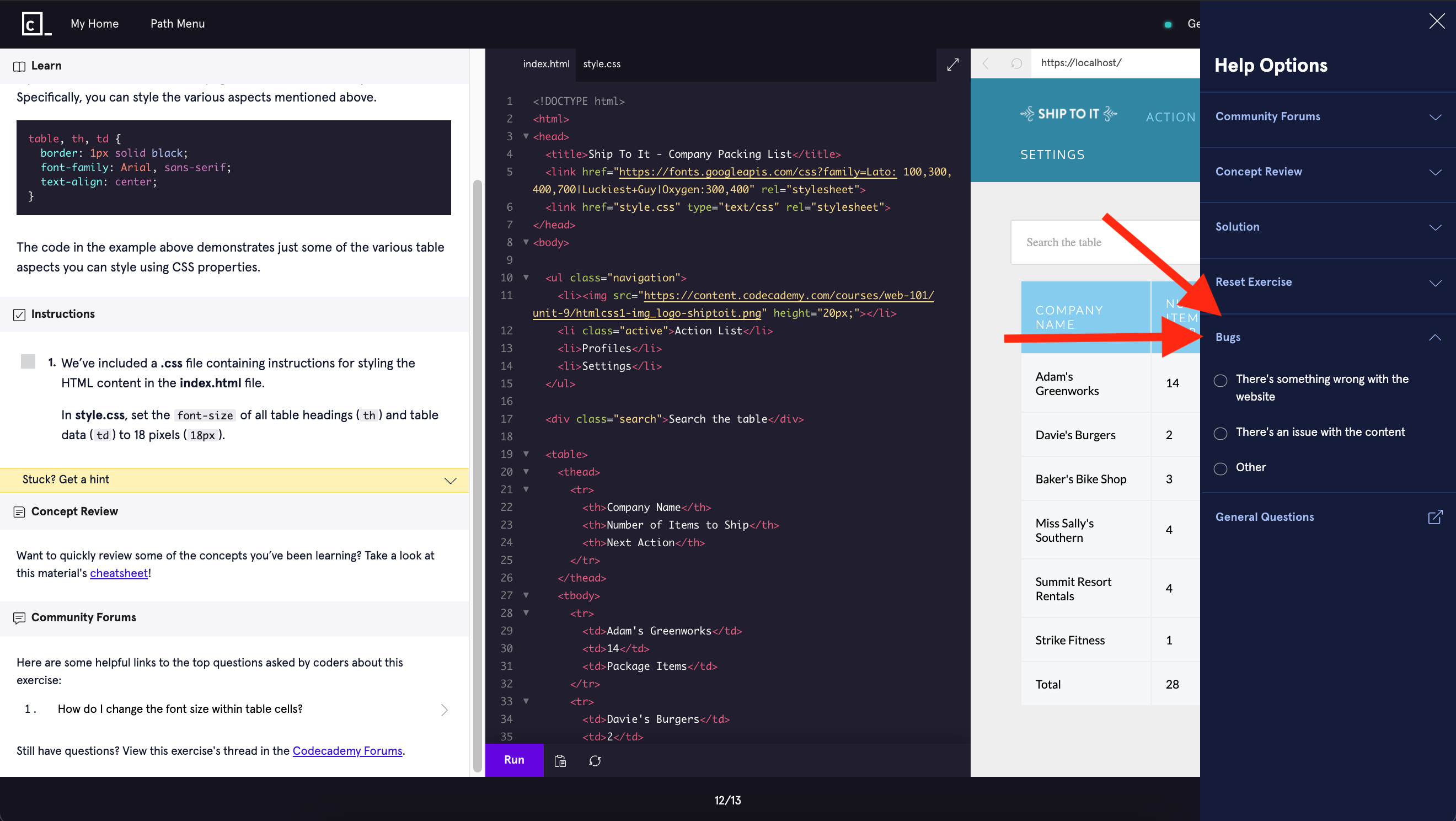The height and width of the screenshot is (821, 1456).
Task: Open the Path Menu
Action: tap(178, 24)
